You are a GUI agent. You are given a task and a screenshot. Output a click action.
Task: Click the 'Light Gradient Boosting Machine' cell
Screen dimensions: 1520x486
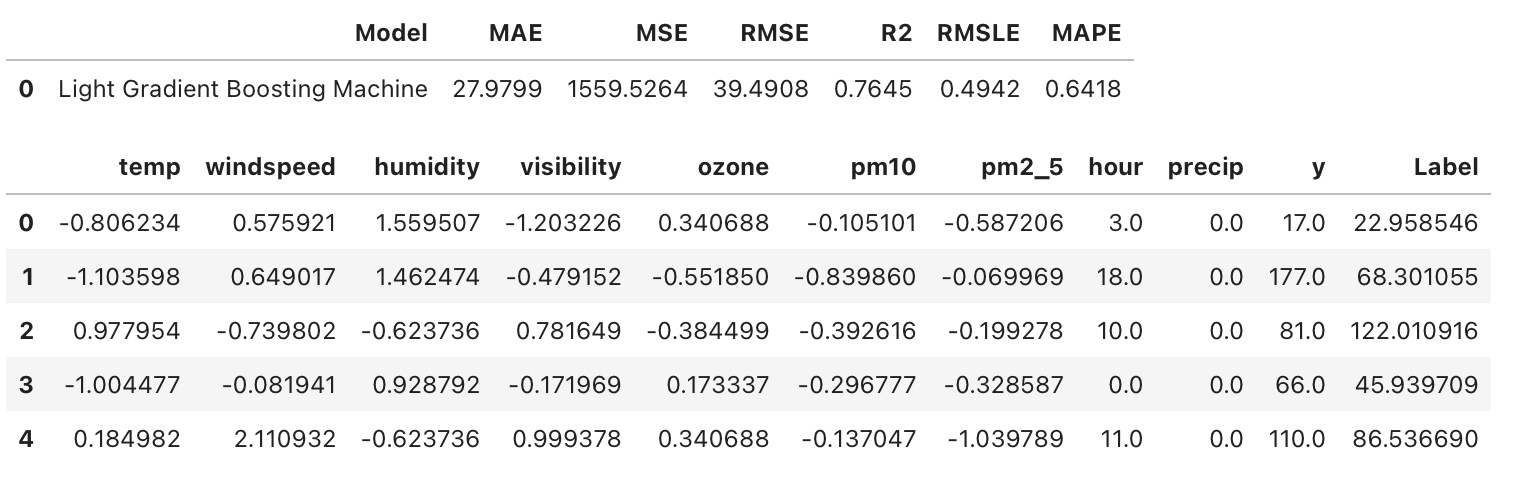click(243, 89)
